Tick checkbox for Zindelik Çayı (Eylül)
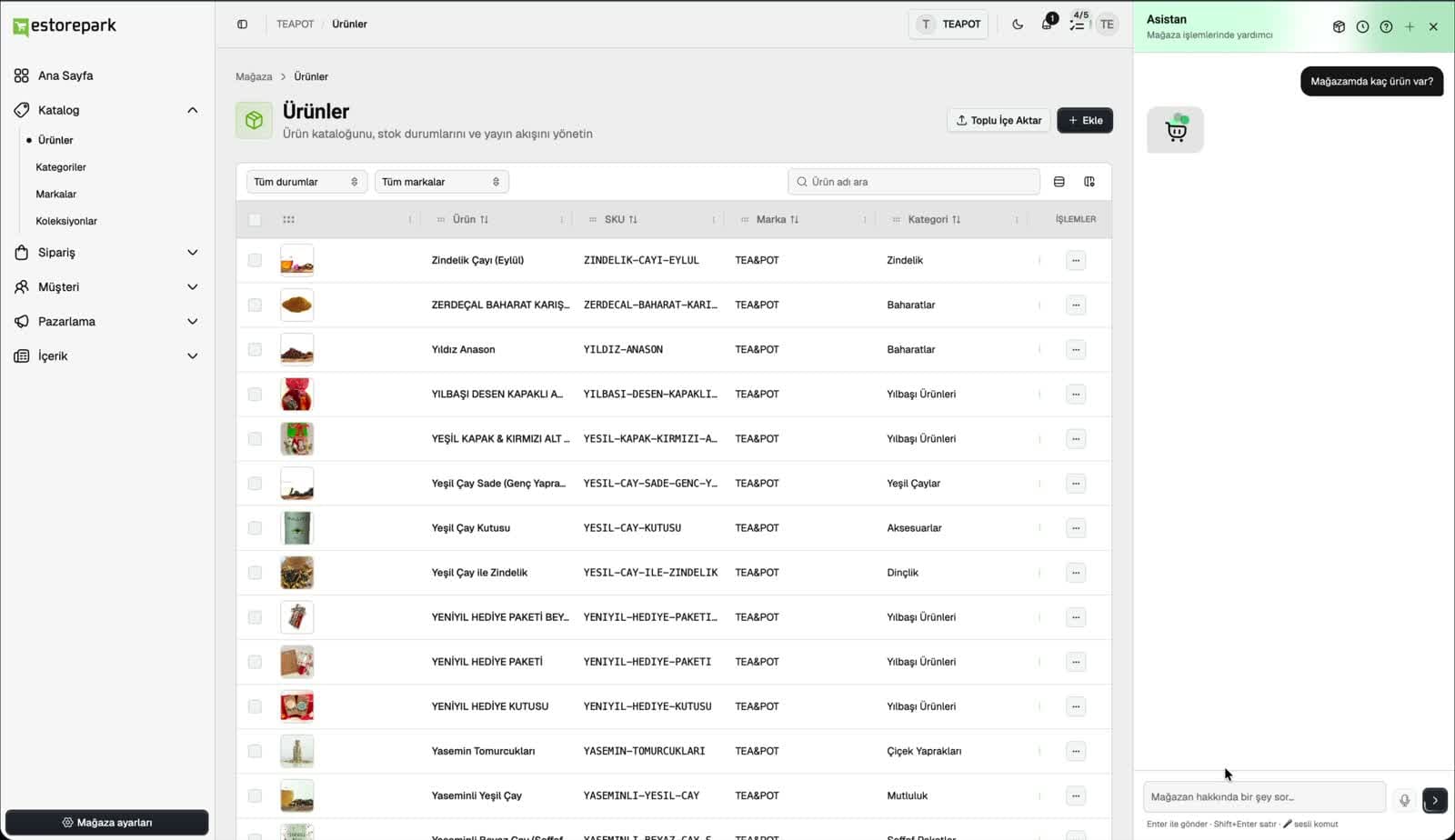Screen dimensions: 1455x840 click(255, 260)
